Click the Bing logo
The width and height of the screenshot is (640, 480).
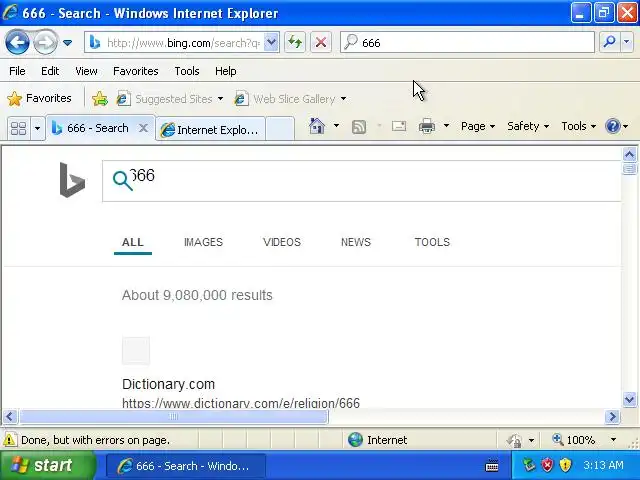pos(72,180)
